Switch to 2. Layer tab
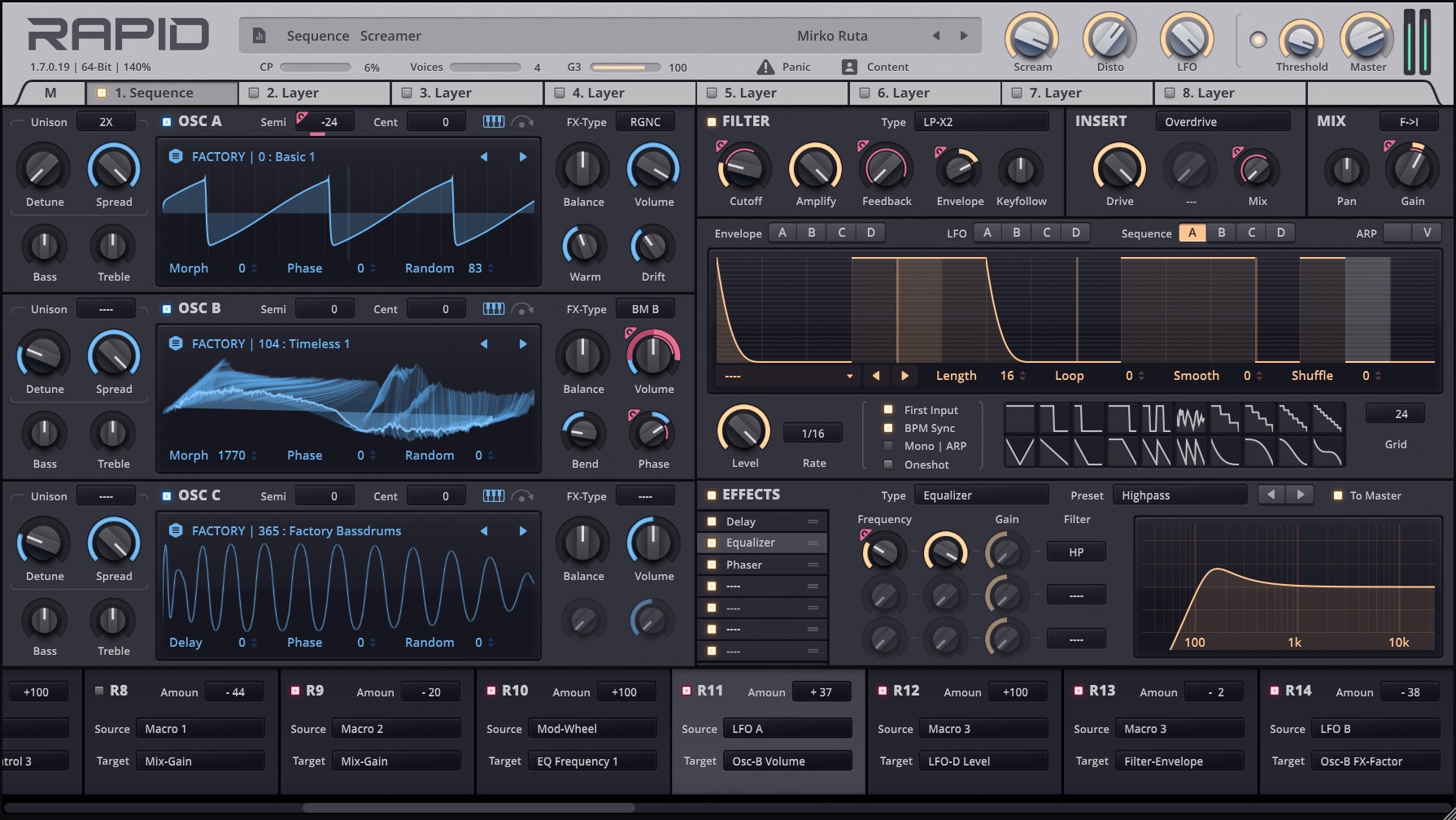Screen dimensions: 1456x820 click(316, 93)
